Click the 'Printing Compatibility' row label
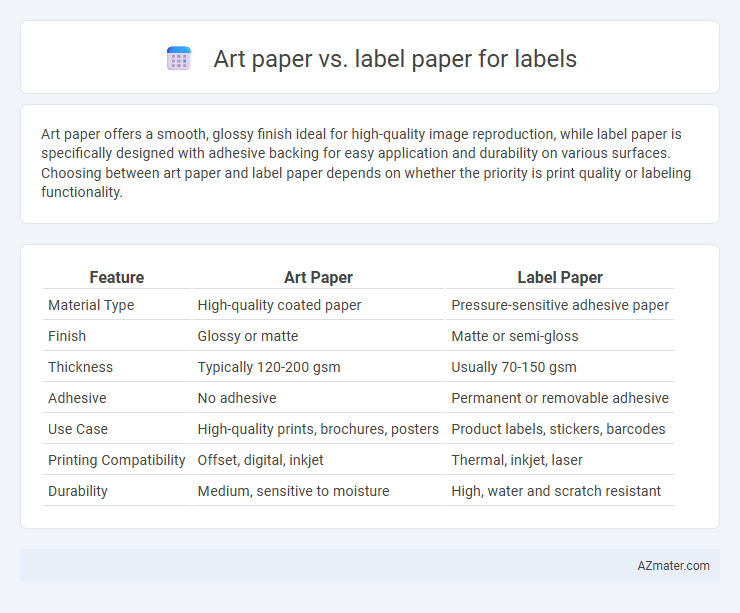 click(117, 460)
